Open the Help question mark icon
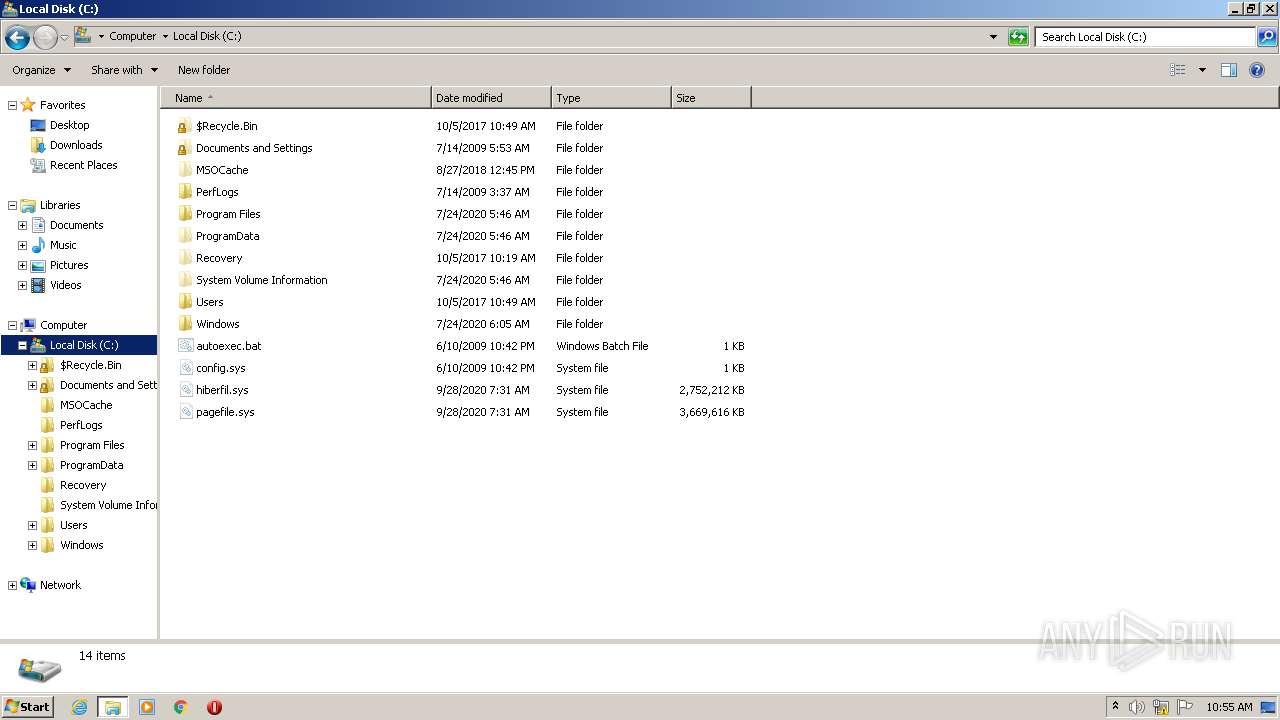 click(1257, 70)
